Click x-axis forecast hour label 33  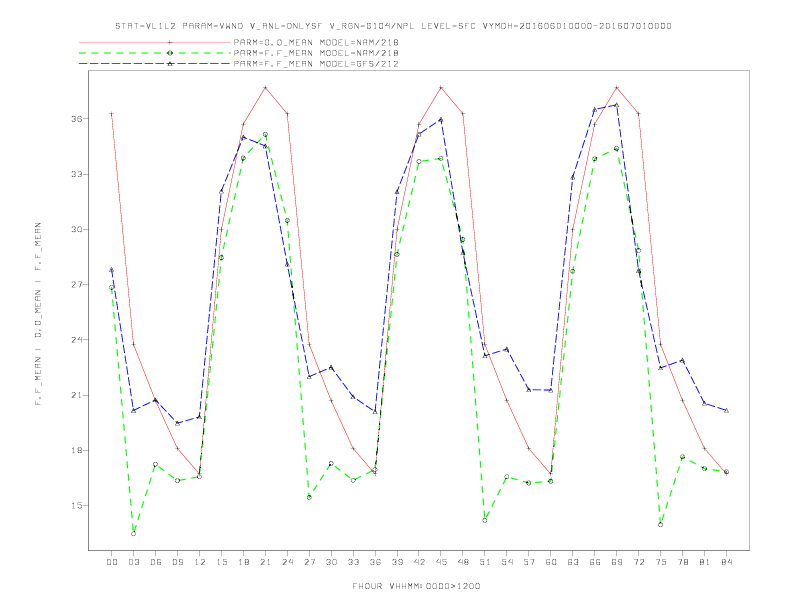click(353, 562)
